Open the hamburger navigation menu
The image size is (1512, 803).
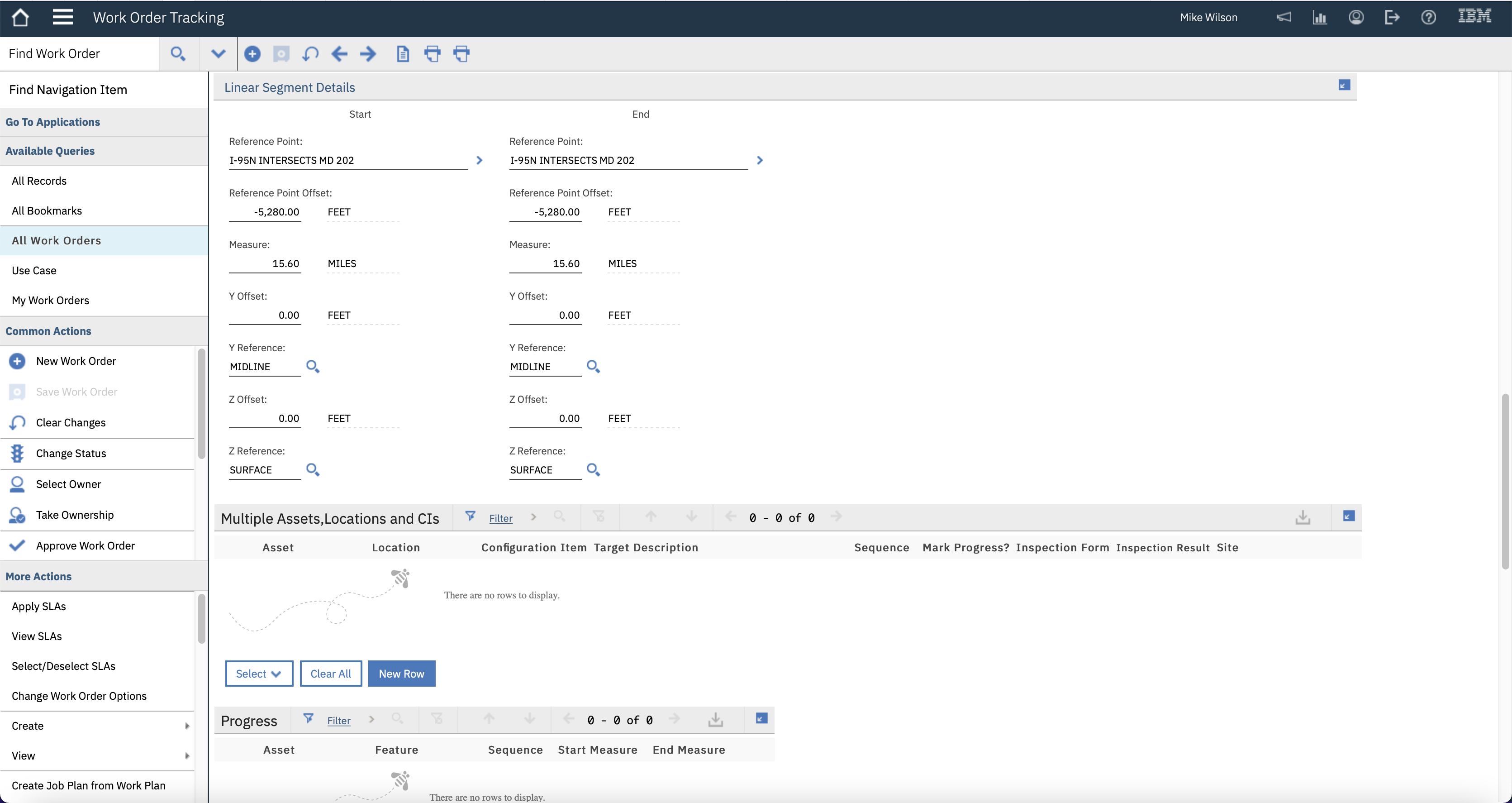coord(62,18)
